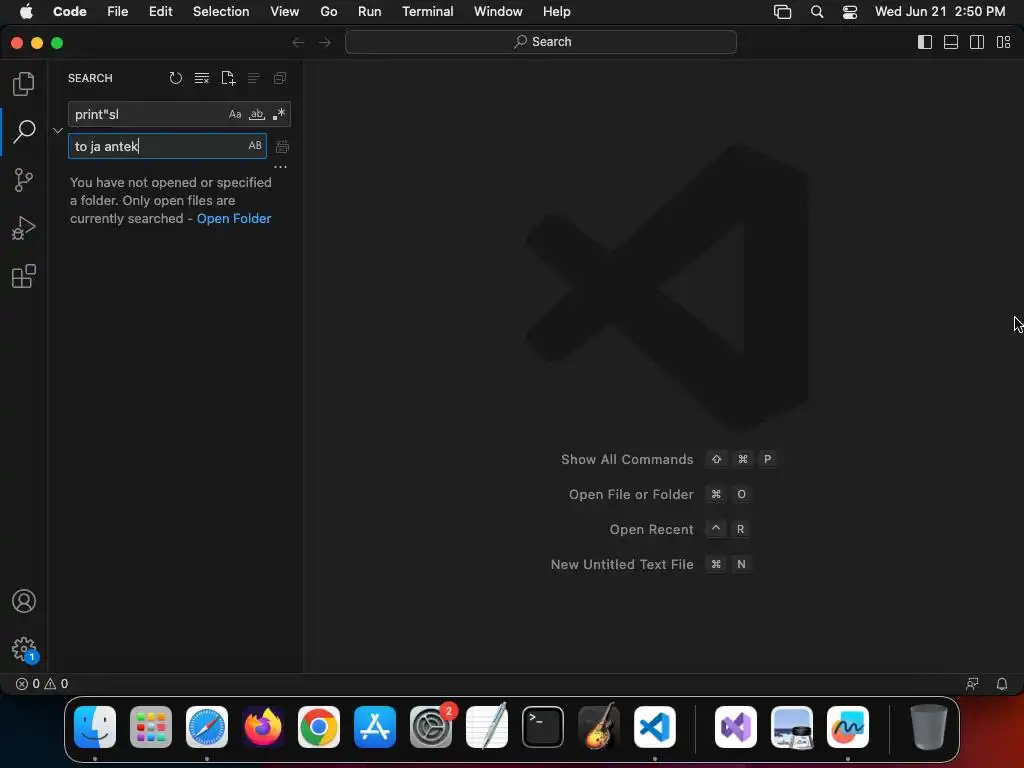
Task: Open the Manage gear menu
Action: (24, 649)
